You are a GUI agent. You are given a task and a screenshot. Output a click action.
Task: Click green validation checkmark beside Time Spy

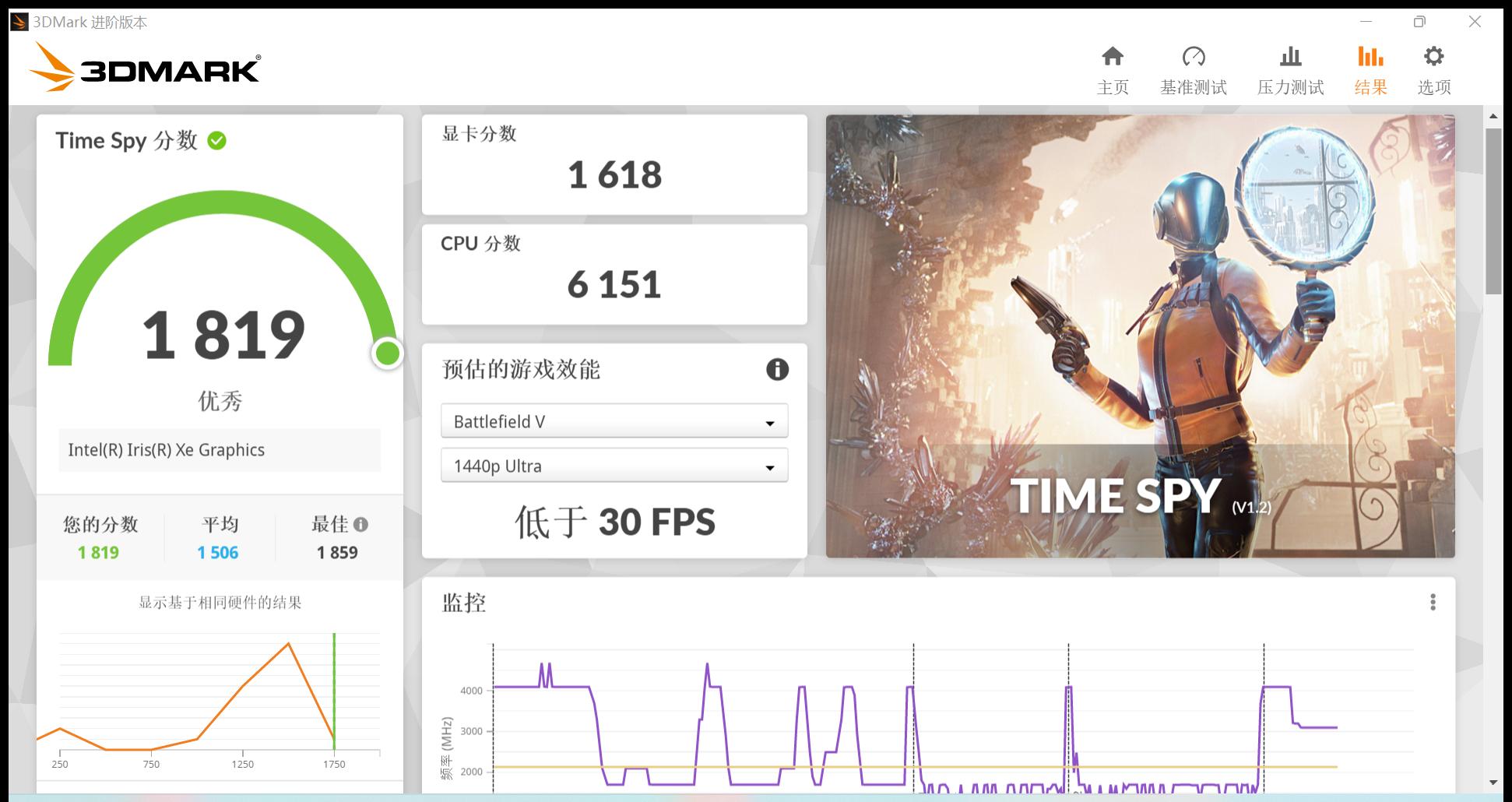coord(217,141)
